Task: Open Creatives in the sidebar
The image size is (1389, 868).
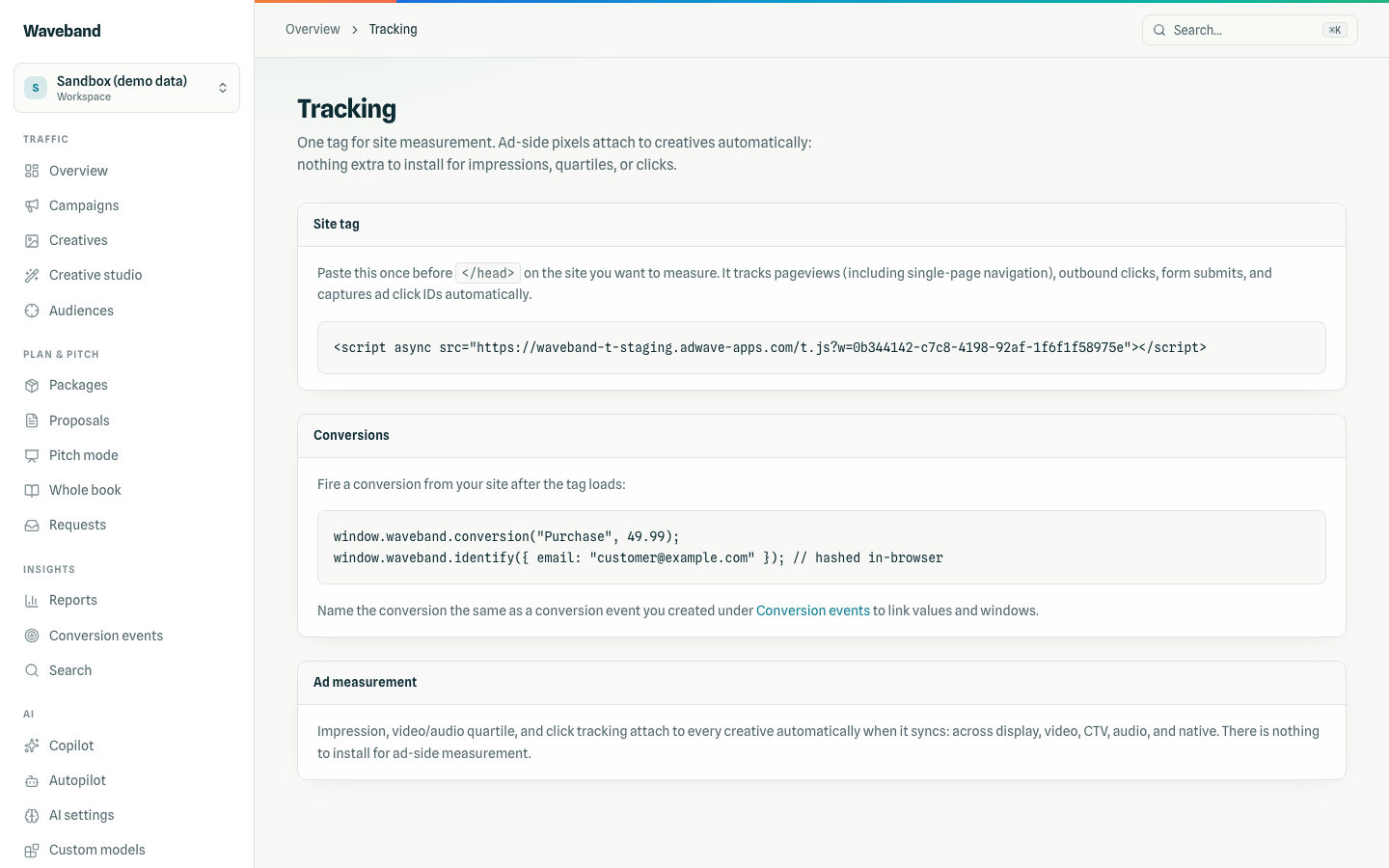Action: click(126, 240)
